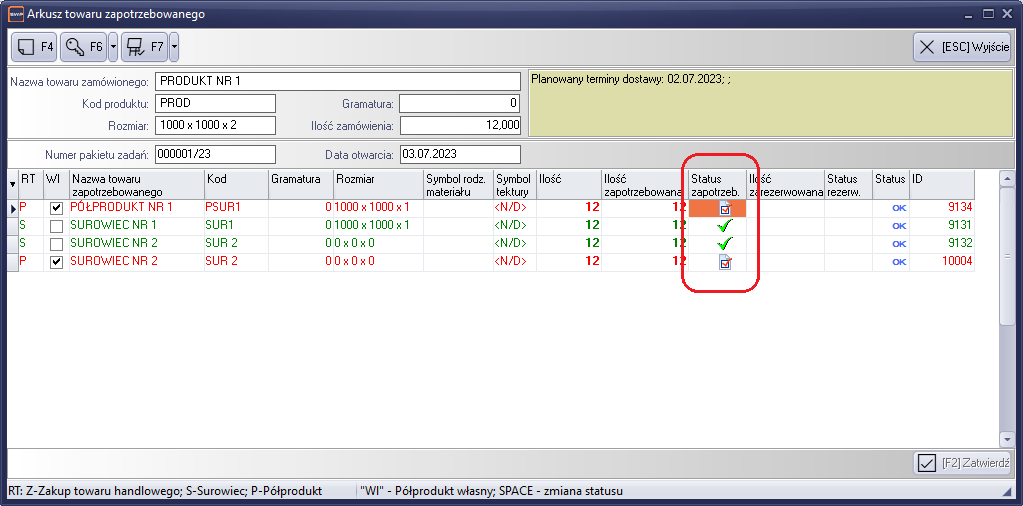Click the Rozmiar column header
The width and height of the screenshot is (1023, 506).
pos(378,184)
